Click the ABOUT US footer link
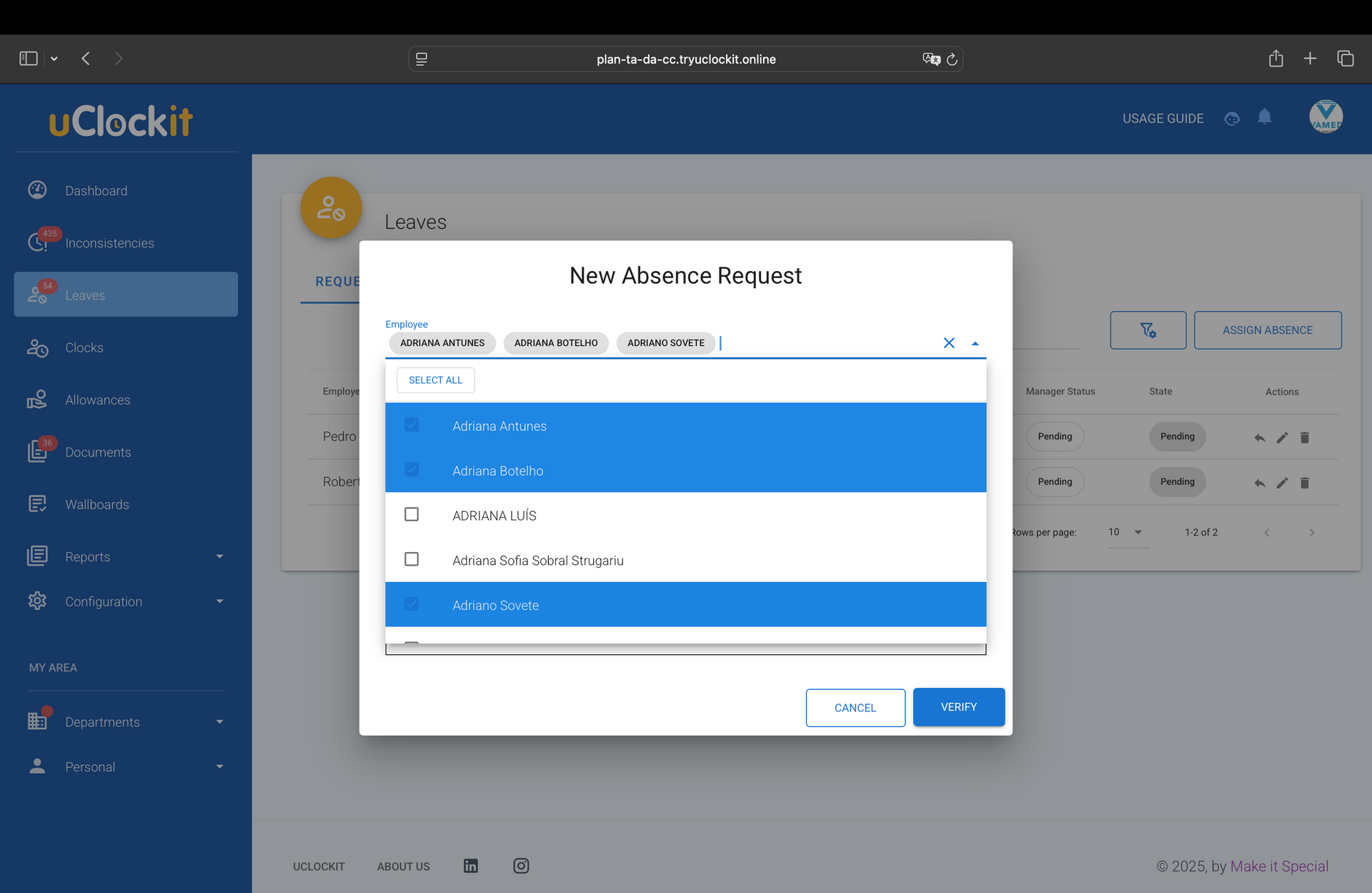This screenshot has height=893, width=1372. [404, 867]
